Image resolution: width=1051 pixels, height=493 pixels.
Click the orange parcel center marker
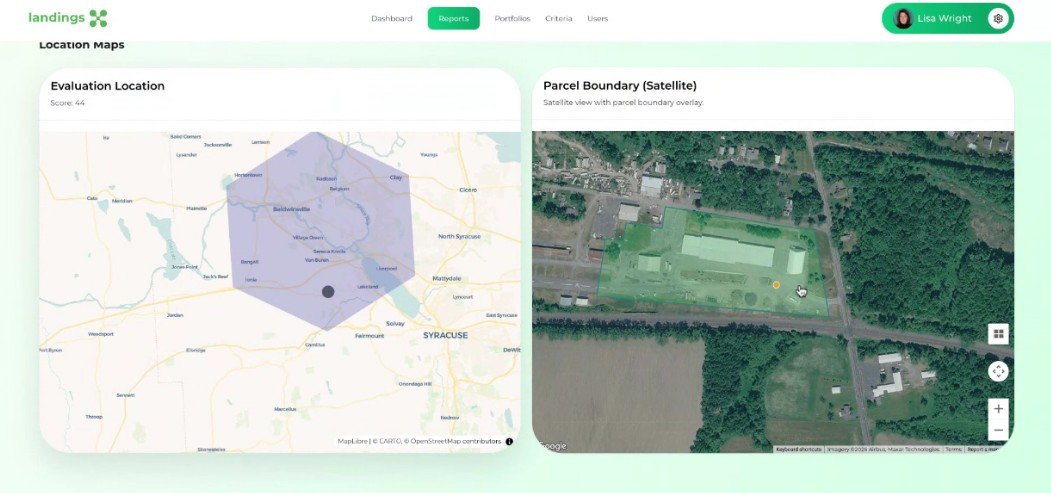tap(776, 285)
